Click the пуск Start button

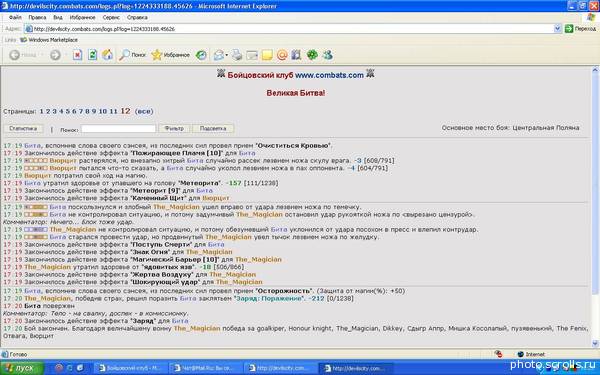[22, 368]
